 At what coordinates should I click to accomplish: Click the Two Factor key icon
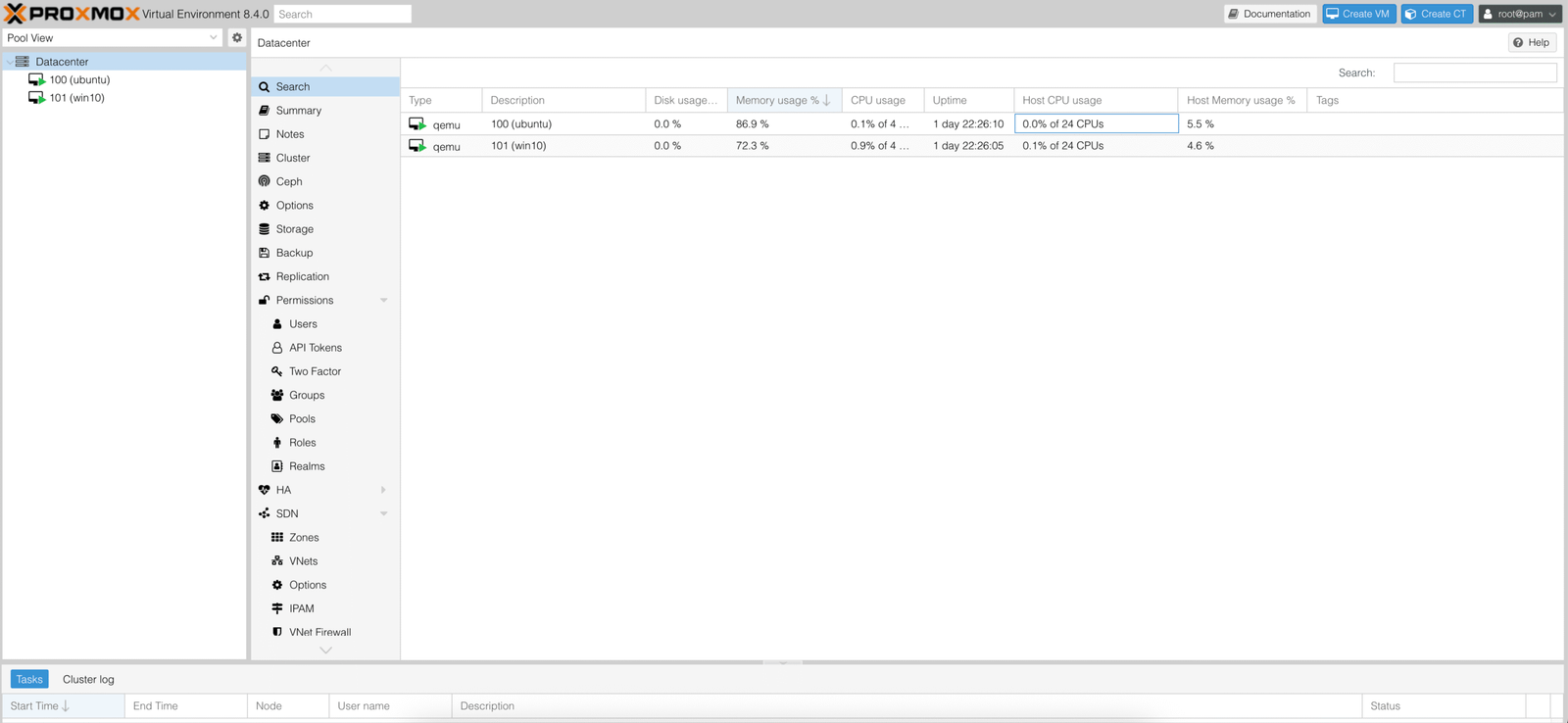tap(277, 371)
